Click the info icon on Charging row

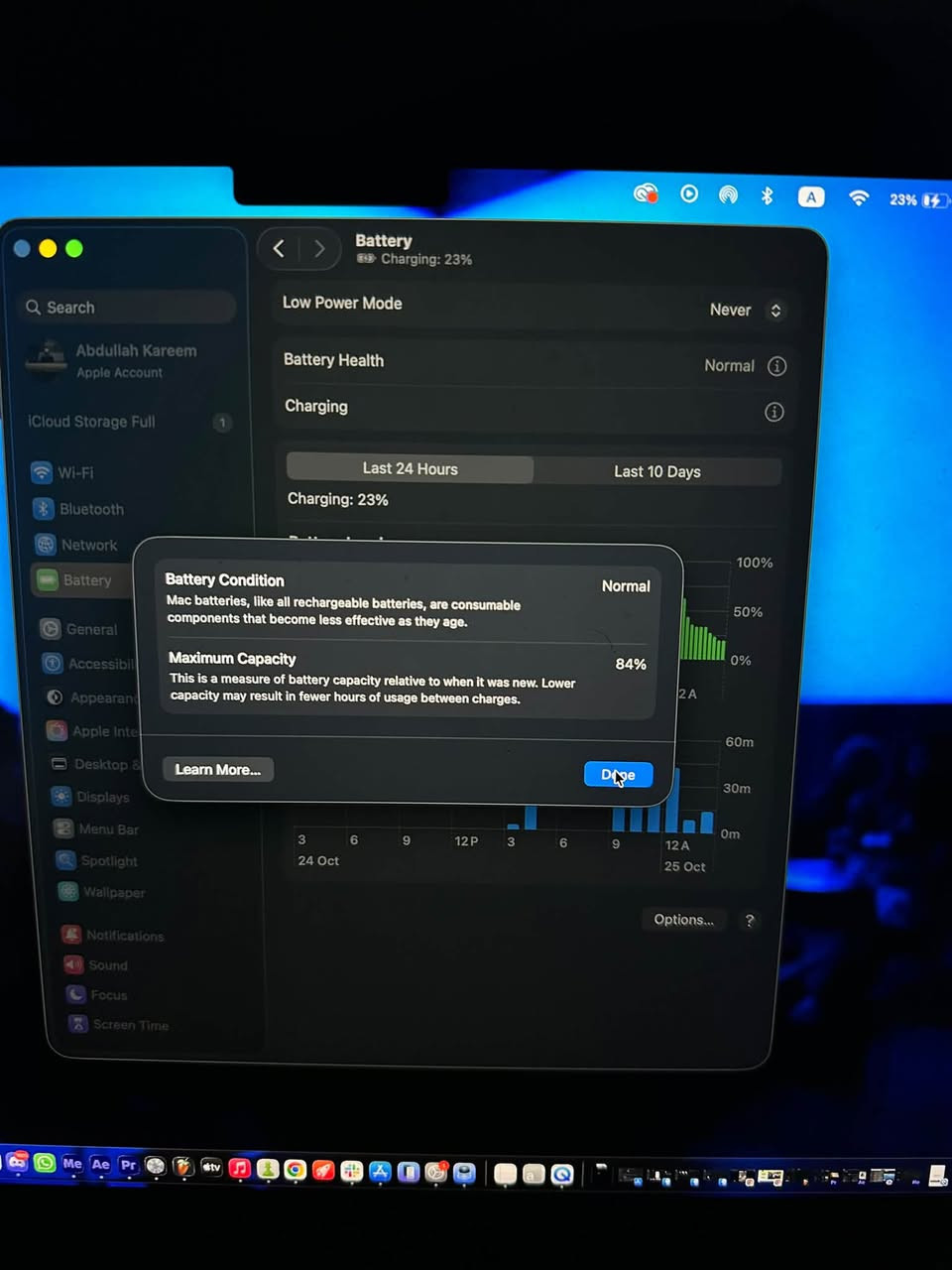[x=774, y=412]
